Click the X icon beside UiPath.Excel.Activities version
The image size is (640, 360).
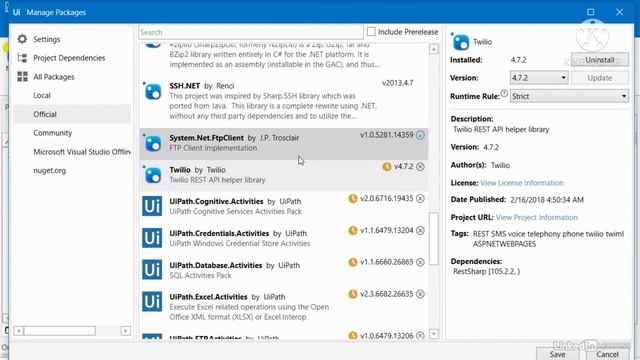pos(420,294)
